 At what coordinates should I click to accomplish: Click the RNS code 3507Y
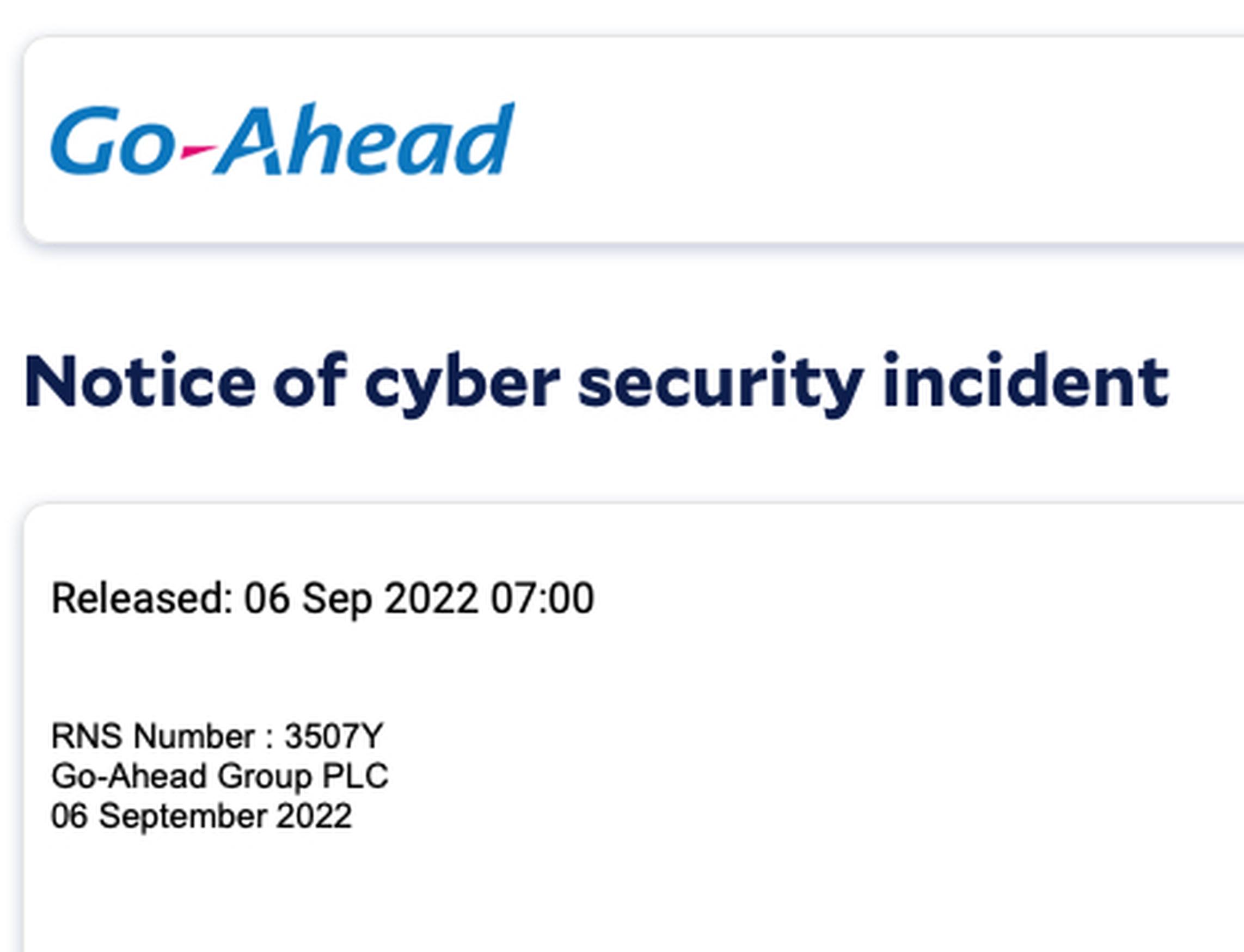pyautogui.click(x=334, y=736)
